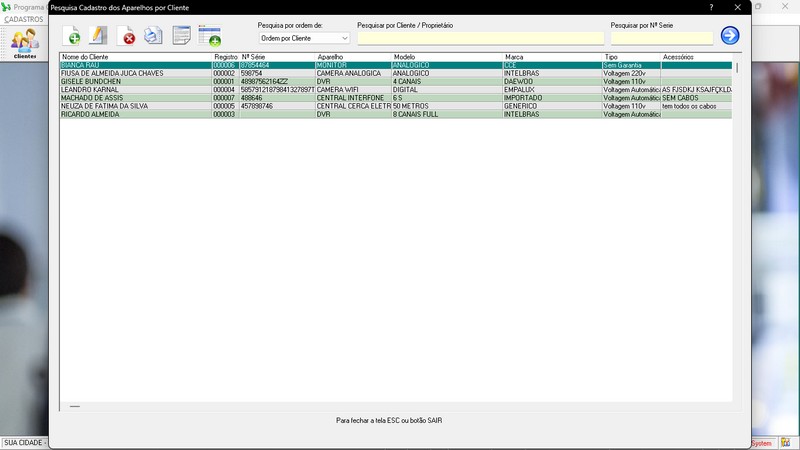Select the GISELE BUNDCHEN row
This screenshot has height=450, width=800.
coord(396,82)
